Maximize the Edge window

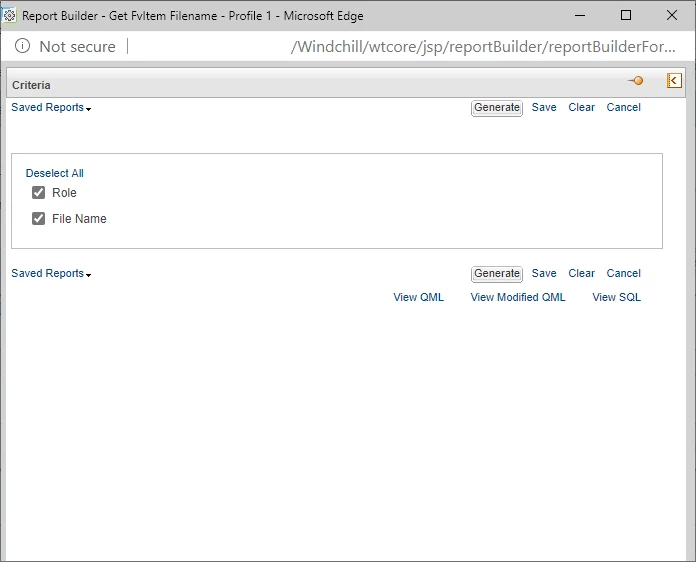point(626,16)
